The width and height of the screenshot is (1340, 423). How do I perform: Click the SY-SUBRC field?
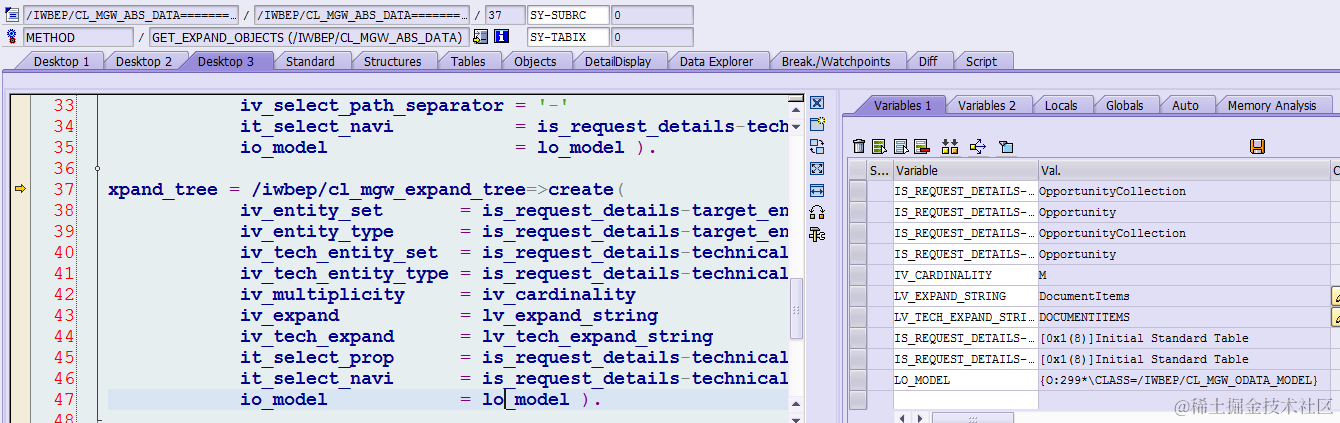coord(568,15)
